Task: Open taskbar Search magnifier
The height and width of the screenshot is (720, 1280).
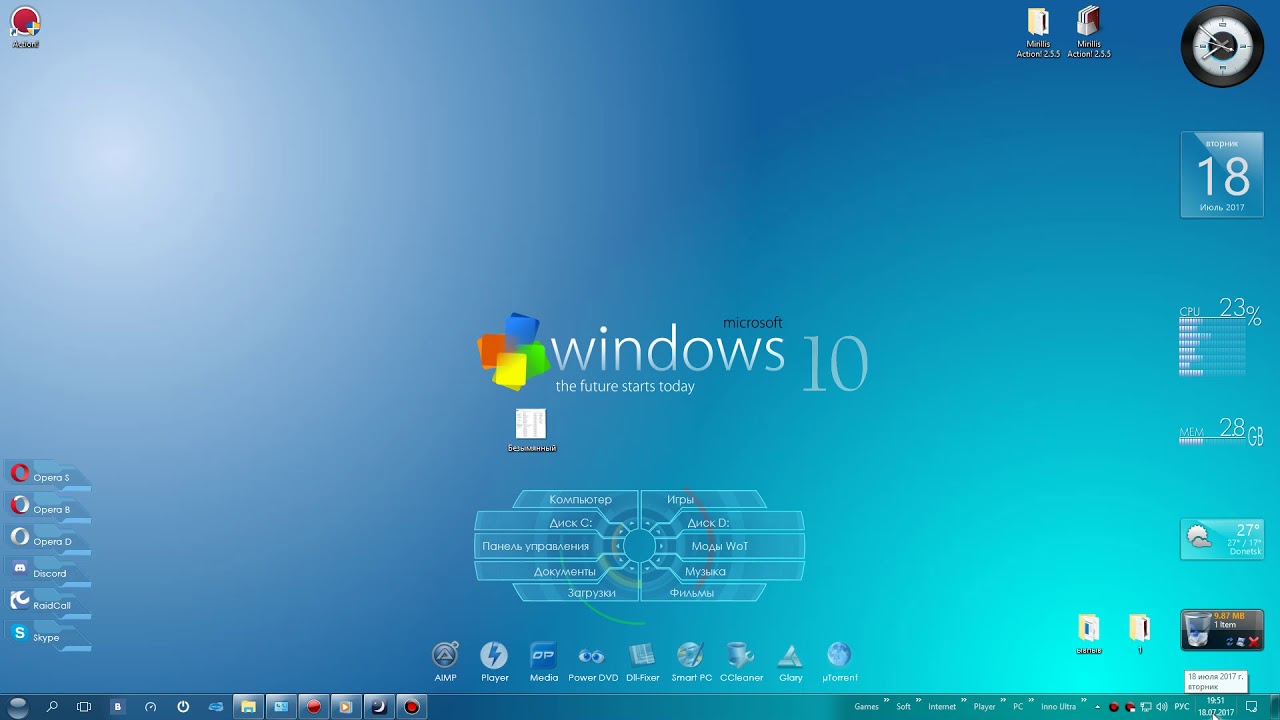Action: (x=52, y=707)
